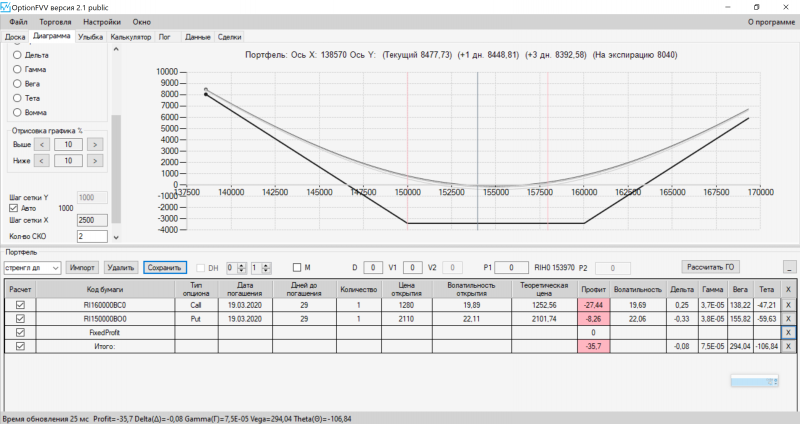The height and width of the screenshot is (424, 800).
Task: Delete the RI160000BC0 Call row with X
Action: click(x=788, y=305)
